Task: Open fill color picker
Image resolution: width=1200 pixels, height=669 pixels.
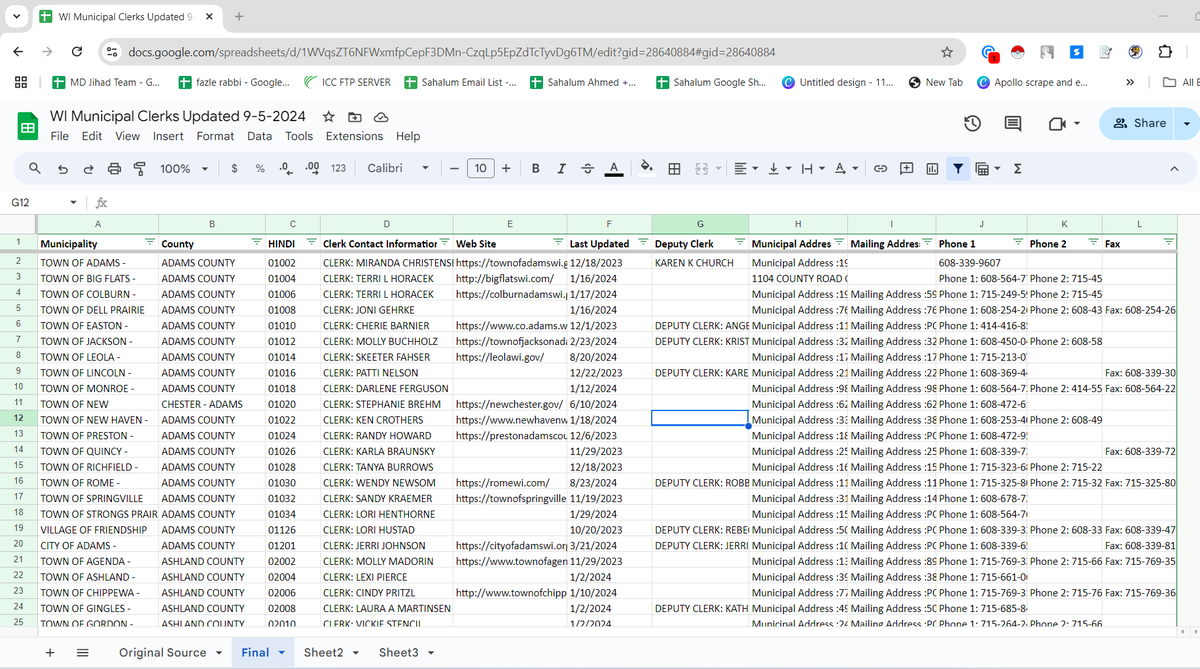Action: pos(647,169)
